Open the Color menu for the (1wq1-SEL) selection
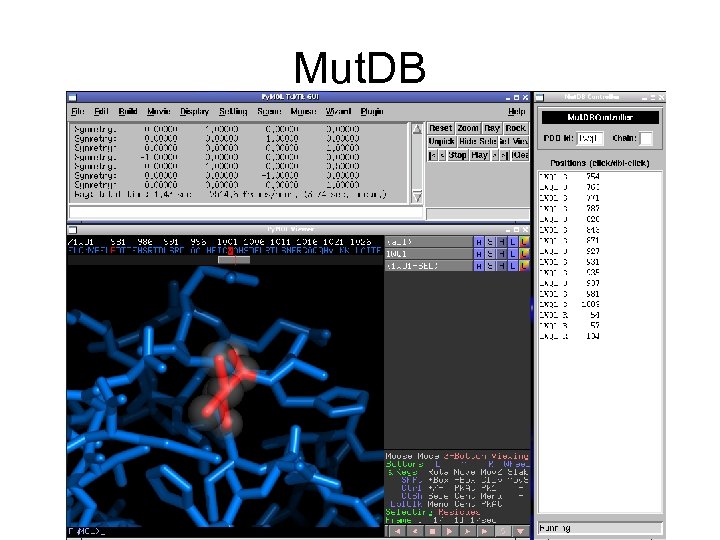Image resolution: width=720 pixels, height=540 pixels. [x=524, y=266]
